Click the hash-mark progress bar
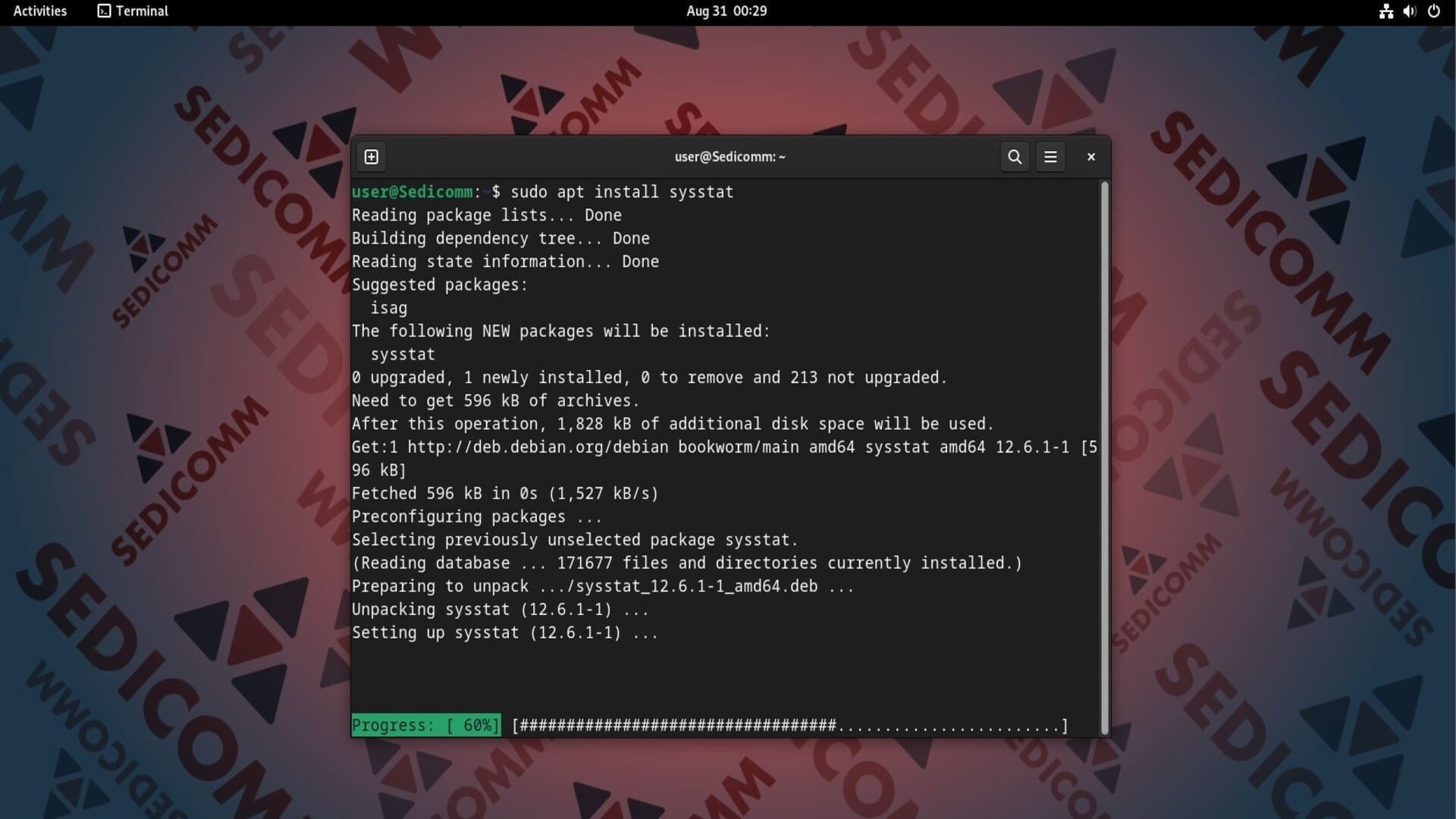This screenshot has height=819, width=1456. click(x=789, y=726)
